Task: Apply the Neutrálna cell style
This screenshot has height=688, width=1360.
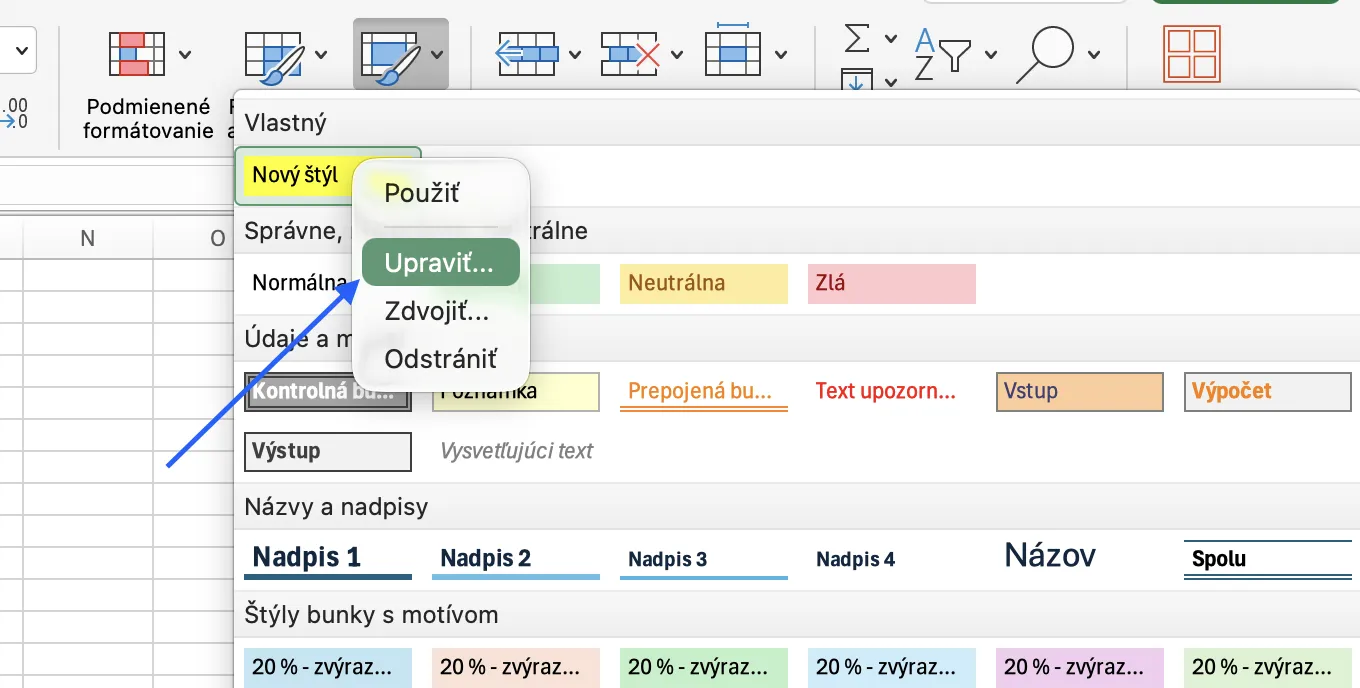Action: click(704, 283)
